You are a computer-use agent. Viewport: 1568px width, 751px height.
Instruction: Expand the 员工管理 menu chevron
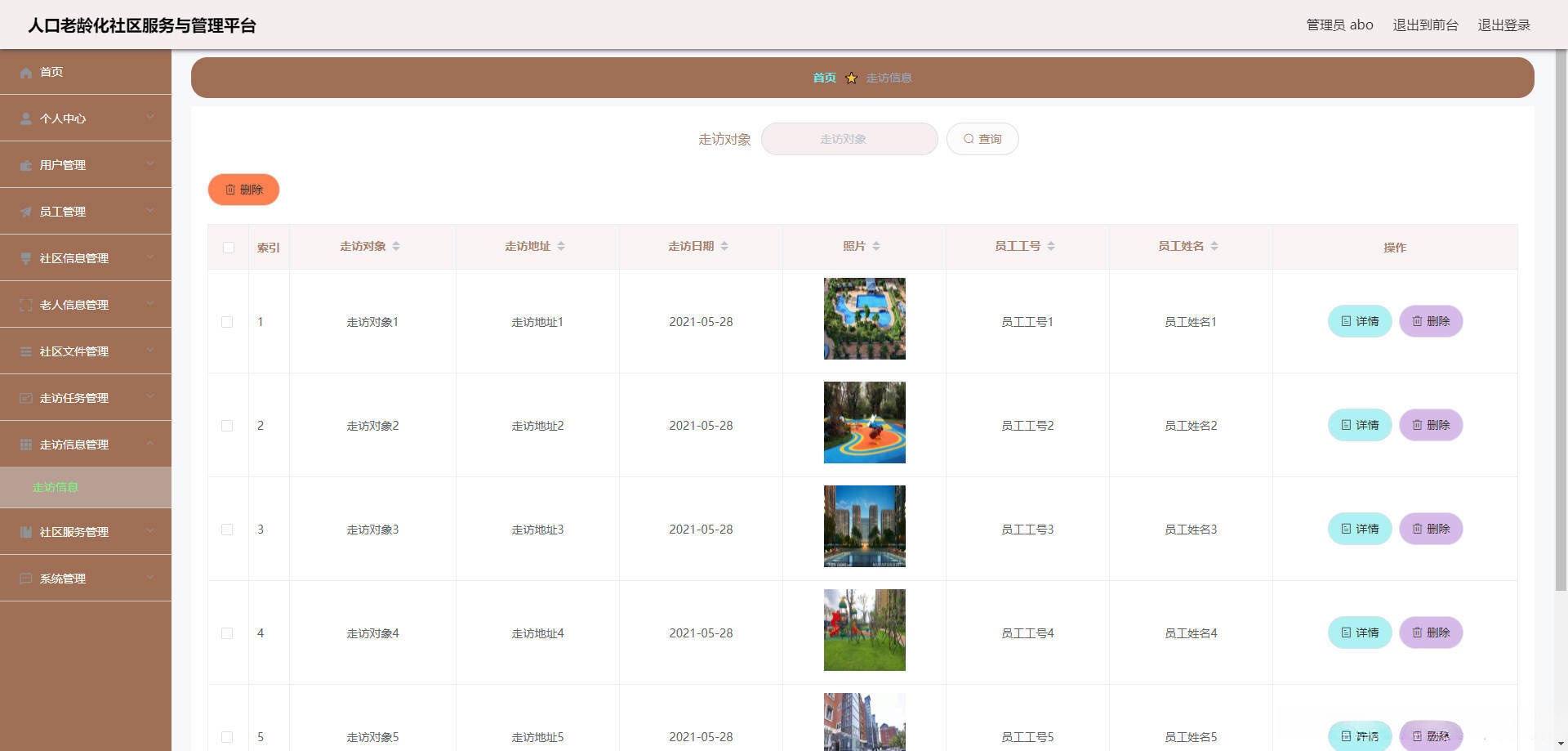tap(150, 211)
